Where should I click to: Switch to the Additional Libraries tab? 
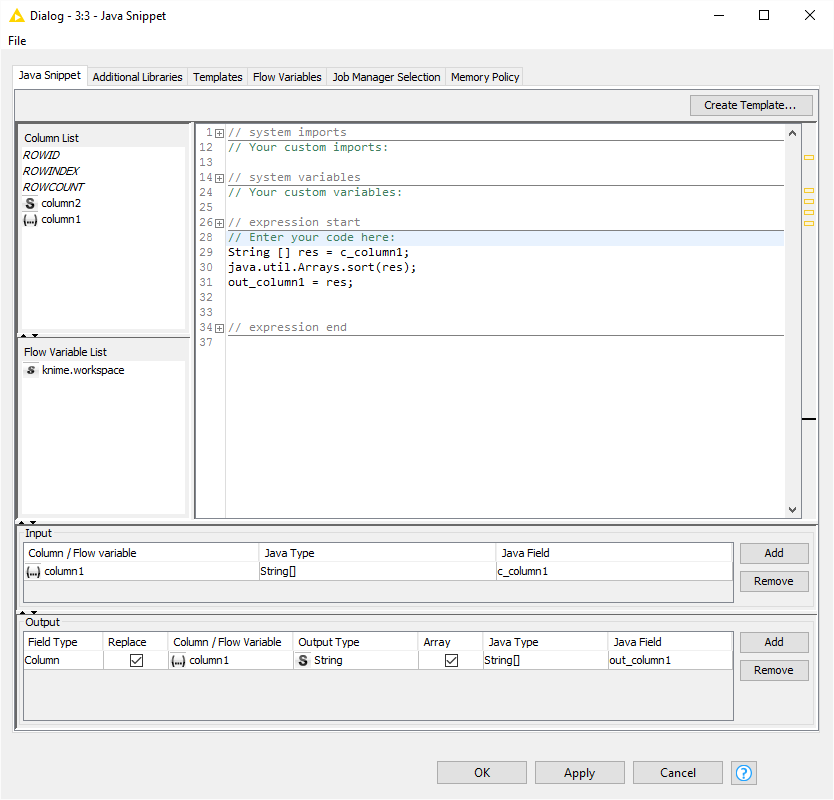(x=137, y=77)
